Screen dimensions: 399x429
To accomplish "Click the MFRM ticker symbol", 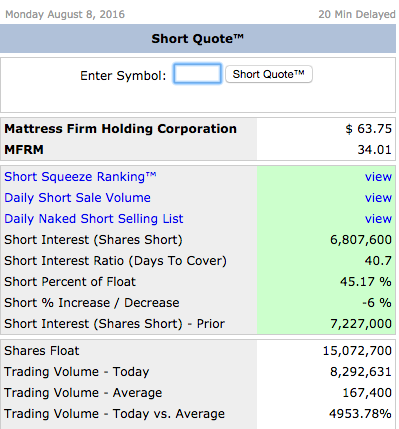I will (24, 150).
